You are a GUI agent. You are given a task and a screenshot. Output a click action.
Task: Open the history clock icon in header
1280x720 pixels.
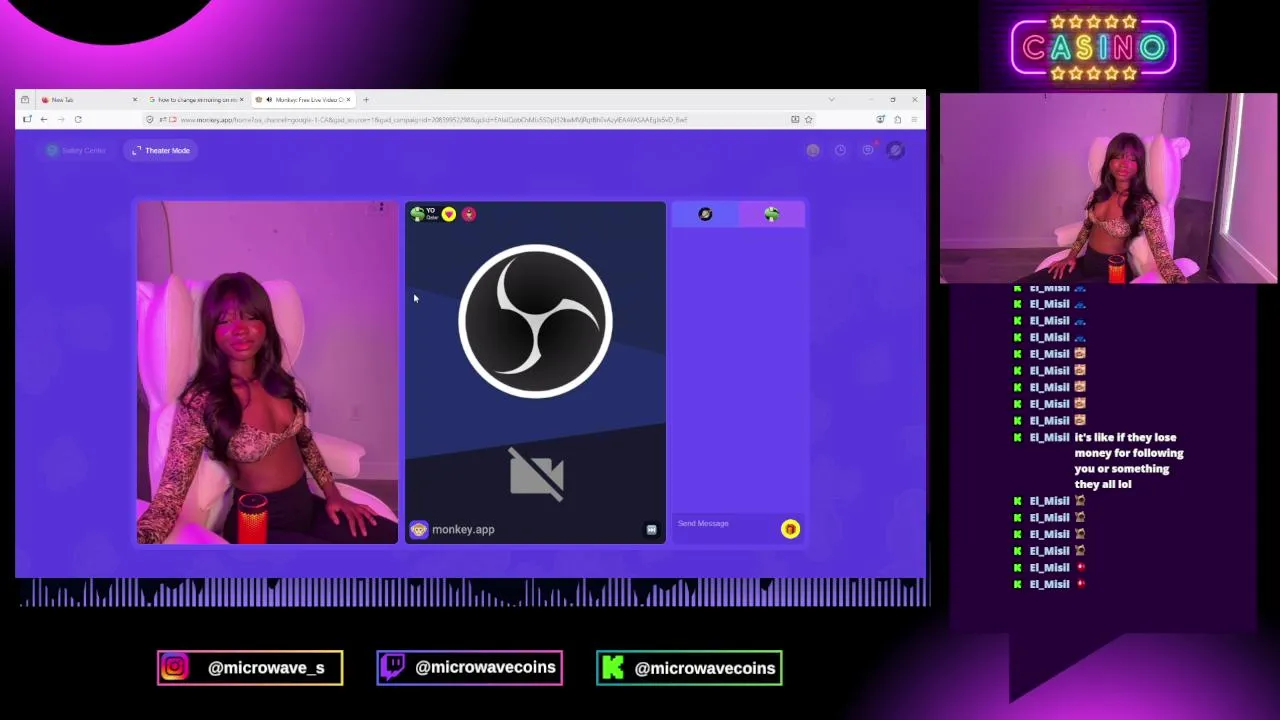click(840, 150)
